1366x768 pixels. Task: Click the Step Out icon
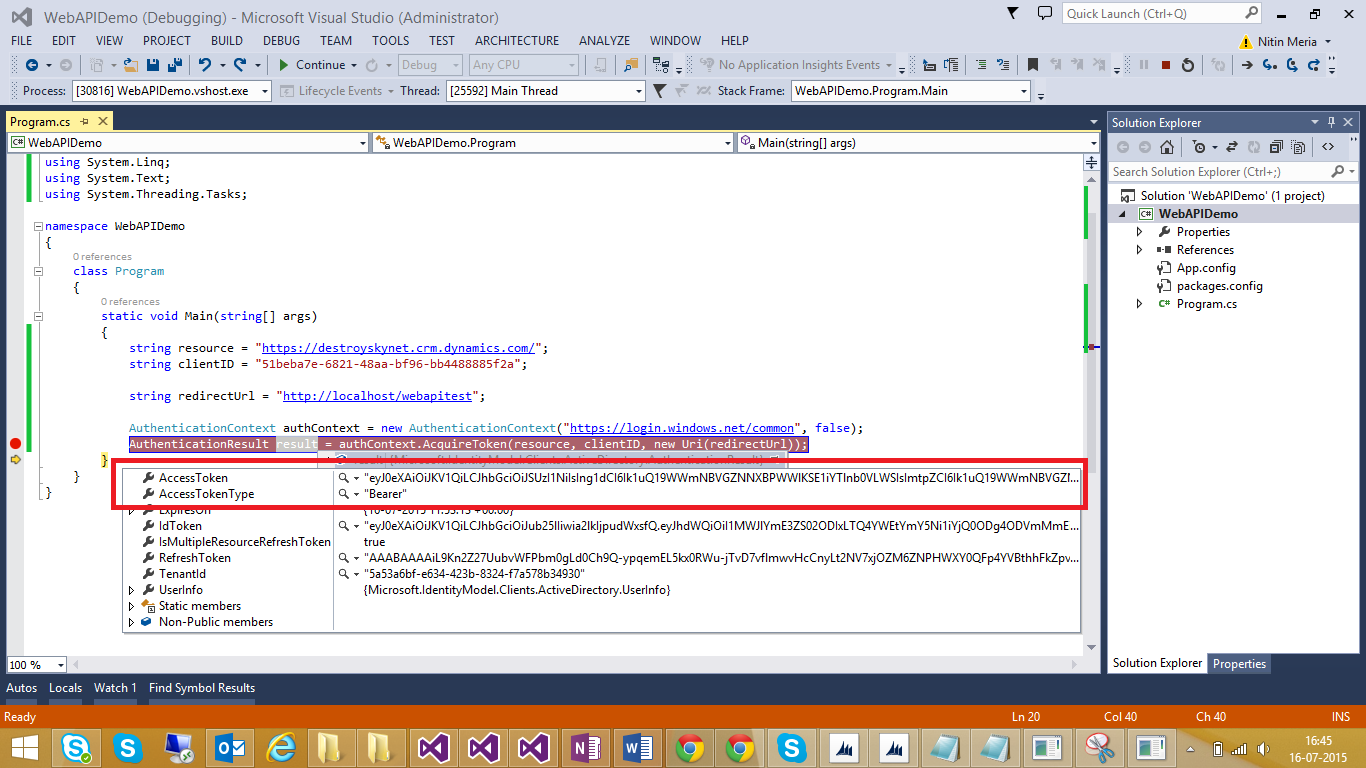(x=1314, y=65)
